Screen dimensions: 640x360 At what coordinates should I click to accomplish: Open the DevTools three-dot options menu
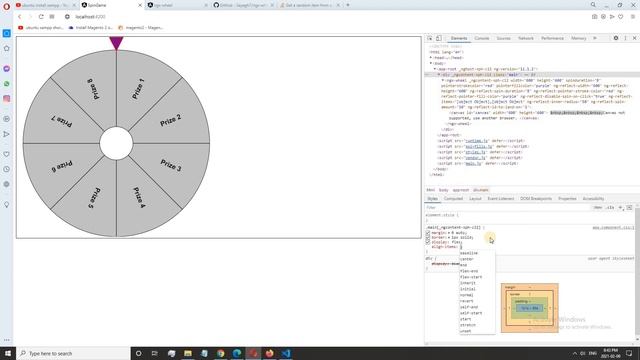coord(625,38)
